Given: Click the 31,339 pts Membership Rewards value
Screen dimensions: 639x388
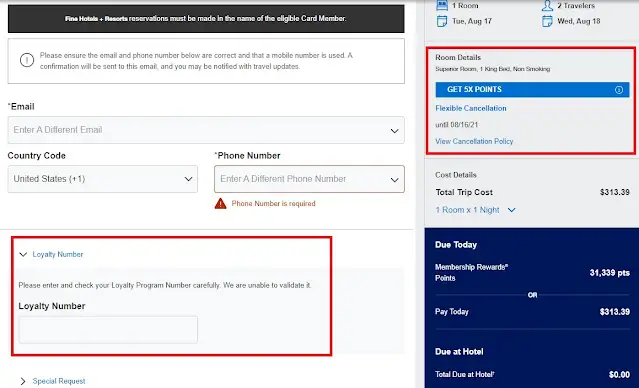Looking at the screenshot, I should click(x=610, y=273).
